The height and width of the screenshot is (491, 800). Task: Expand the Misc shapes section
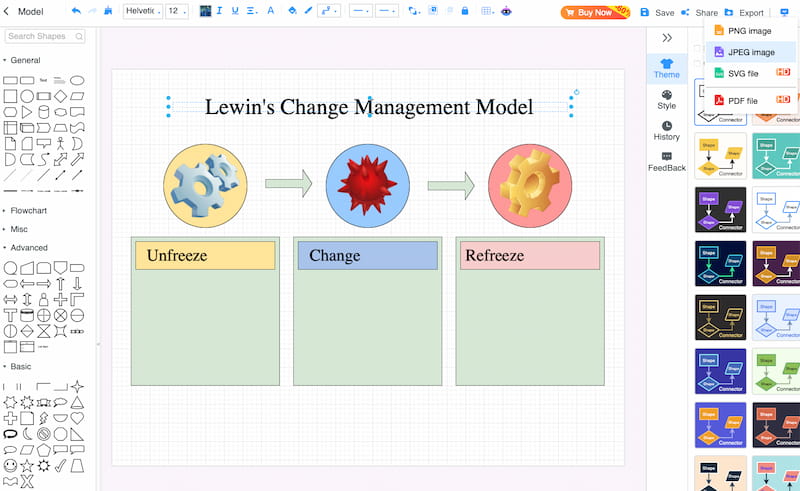pyautogui.click(x=15, y=229)
